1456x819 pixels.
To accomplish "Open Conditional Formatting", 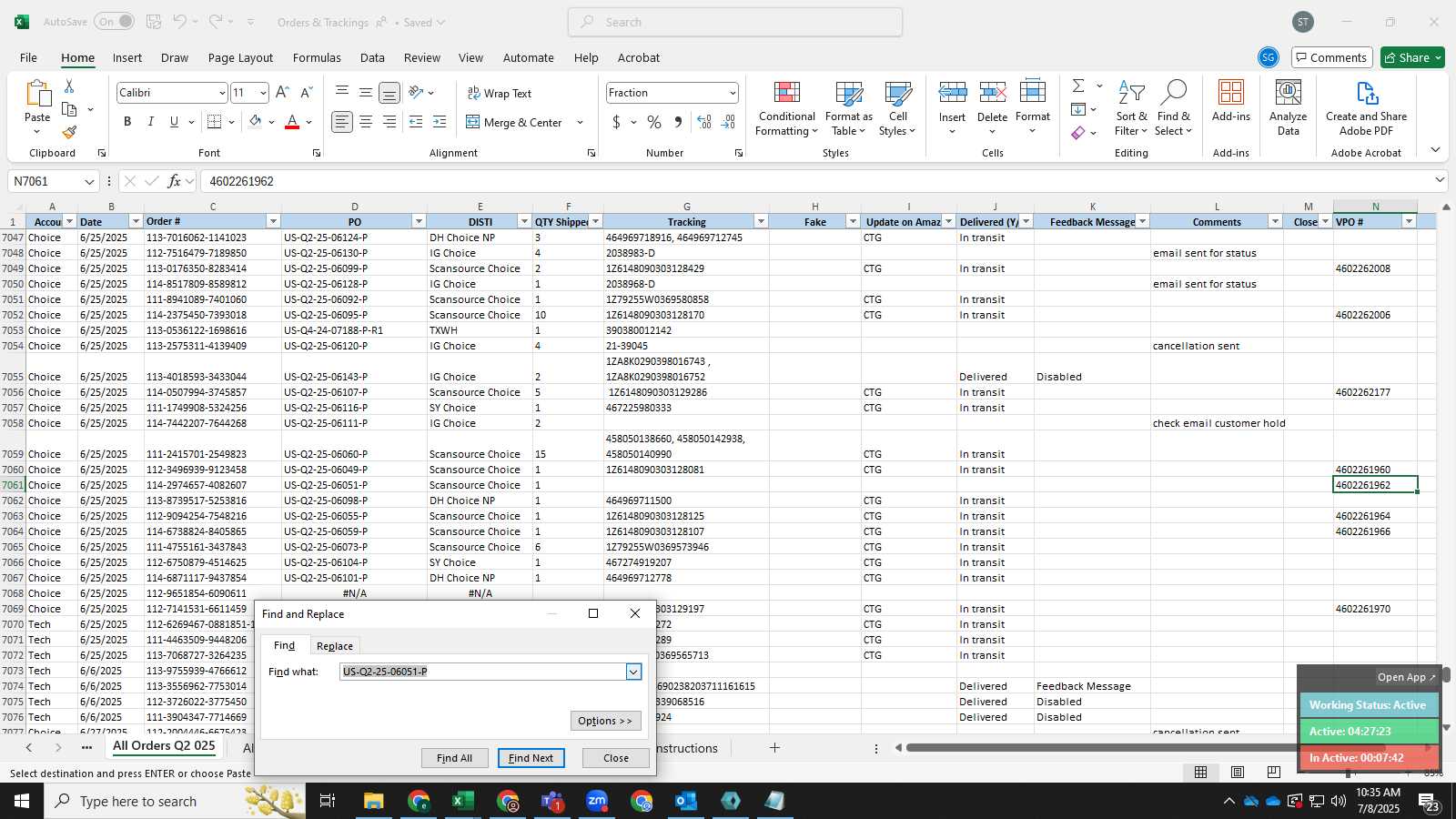I will coord(786,108).
